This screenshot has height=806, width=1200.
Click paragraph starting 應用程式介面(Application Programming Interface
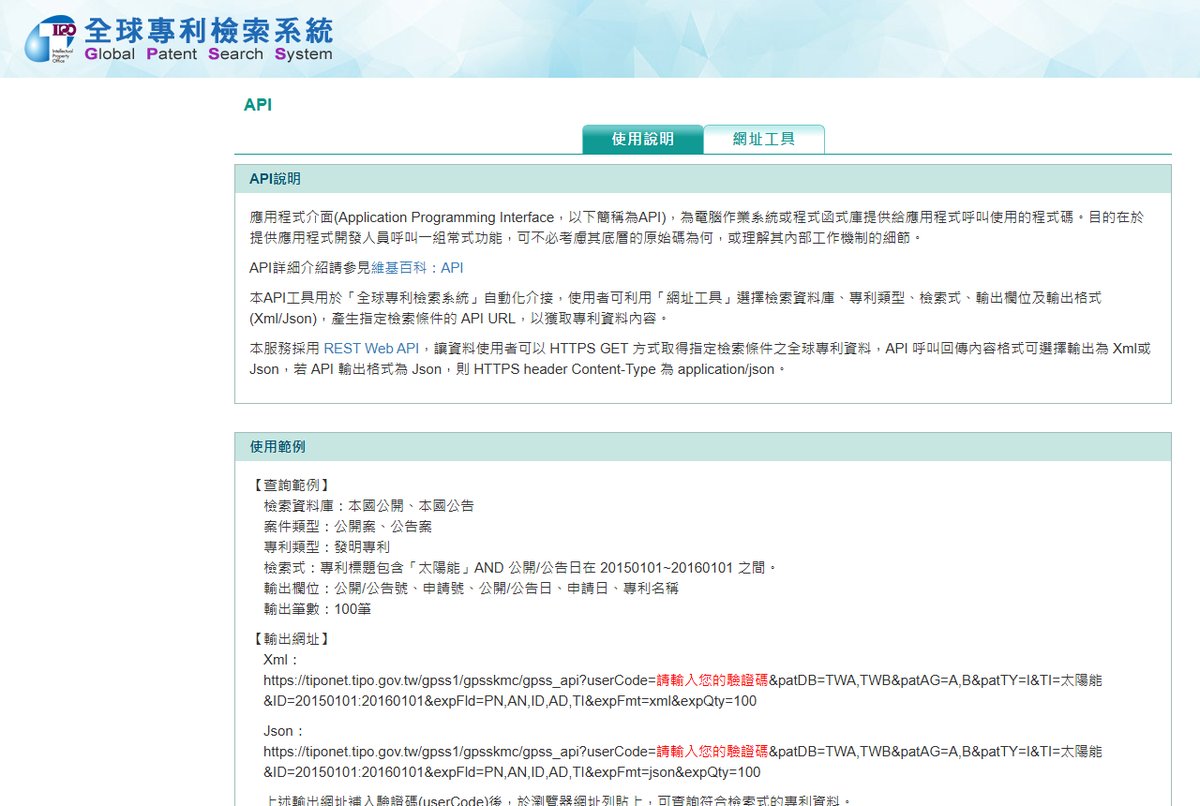(698, 228)
